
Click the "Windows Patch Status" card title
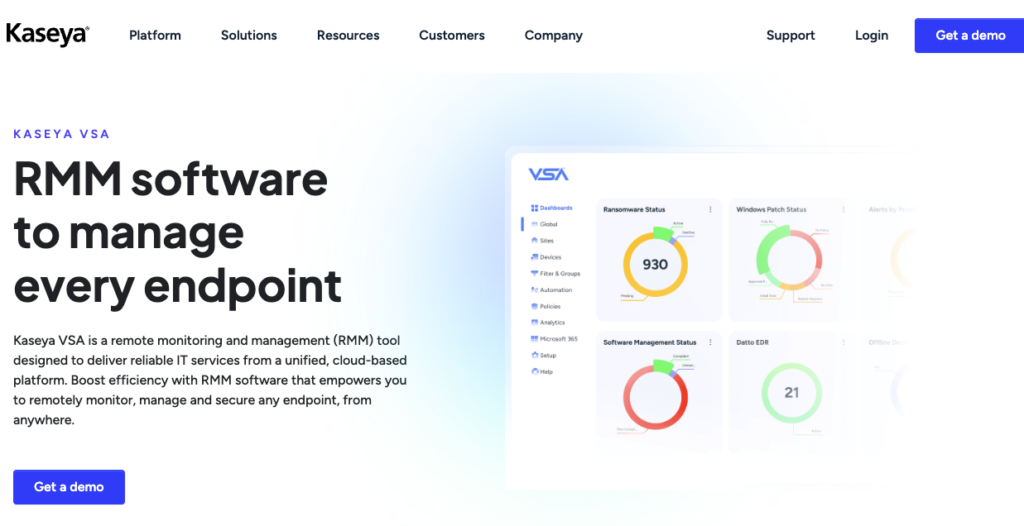point(771,210)
